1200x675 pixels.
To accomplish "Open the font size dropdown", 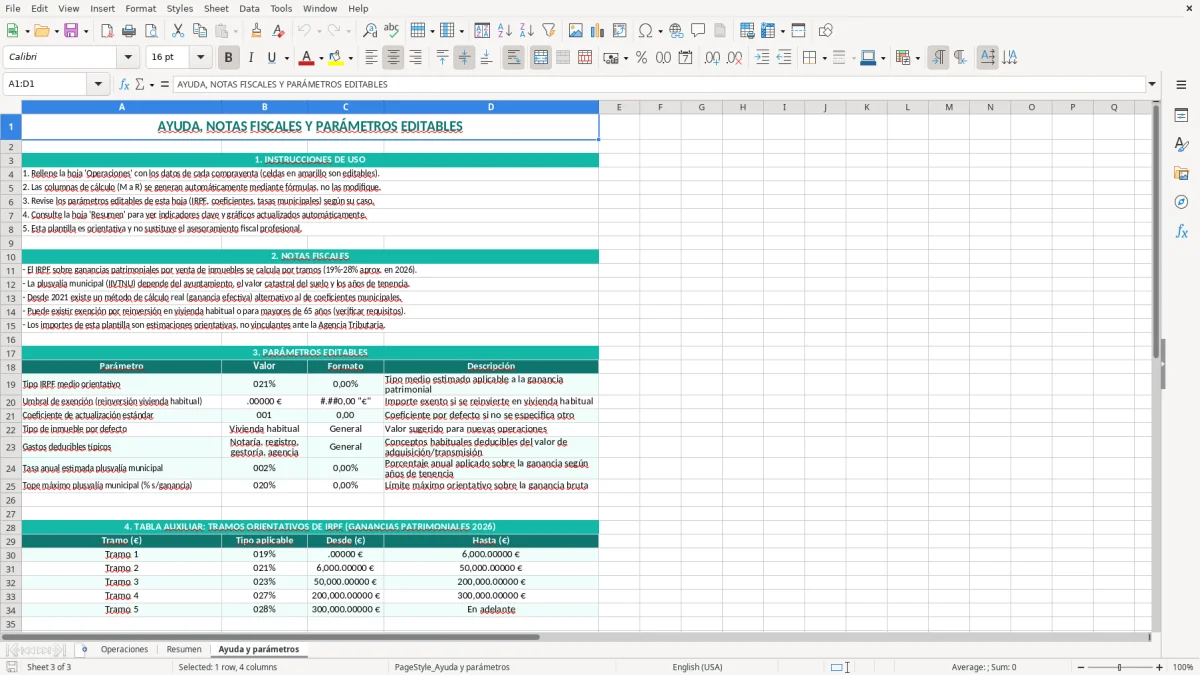I will coord(201,58).
